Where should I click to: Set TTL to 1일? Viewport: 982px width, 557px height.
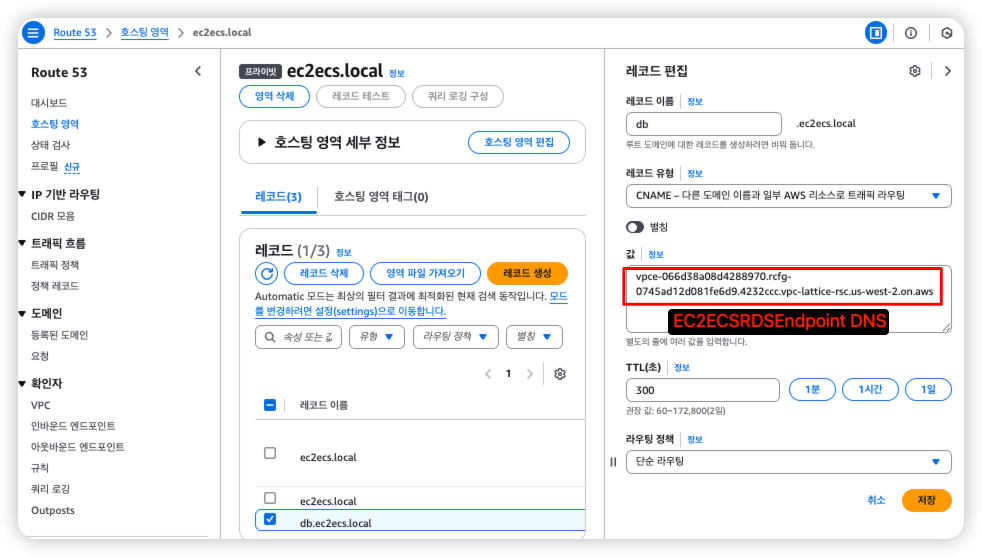point(928,390)
